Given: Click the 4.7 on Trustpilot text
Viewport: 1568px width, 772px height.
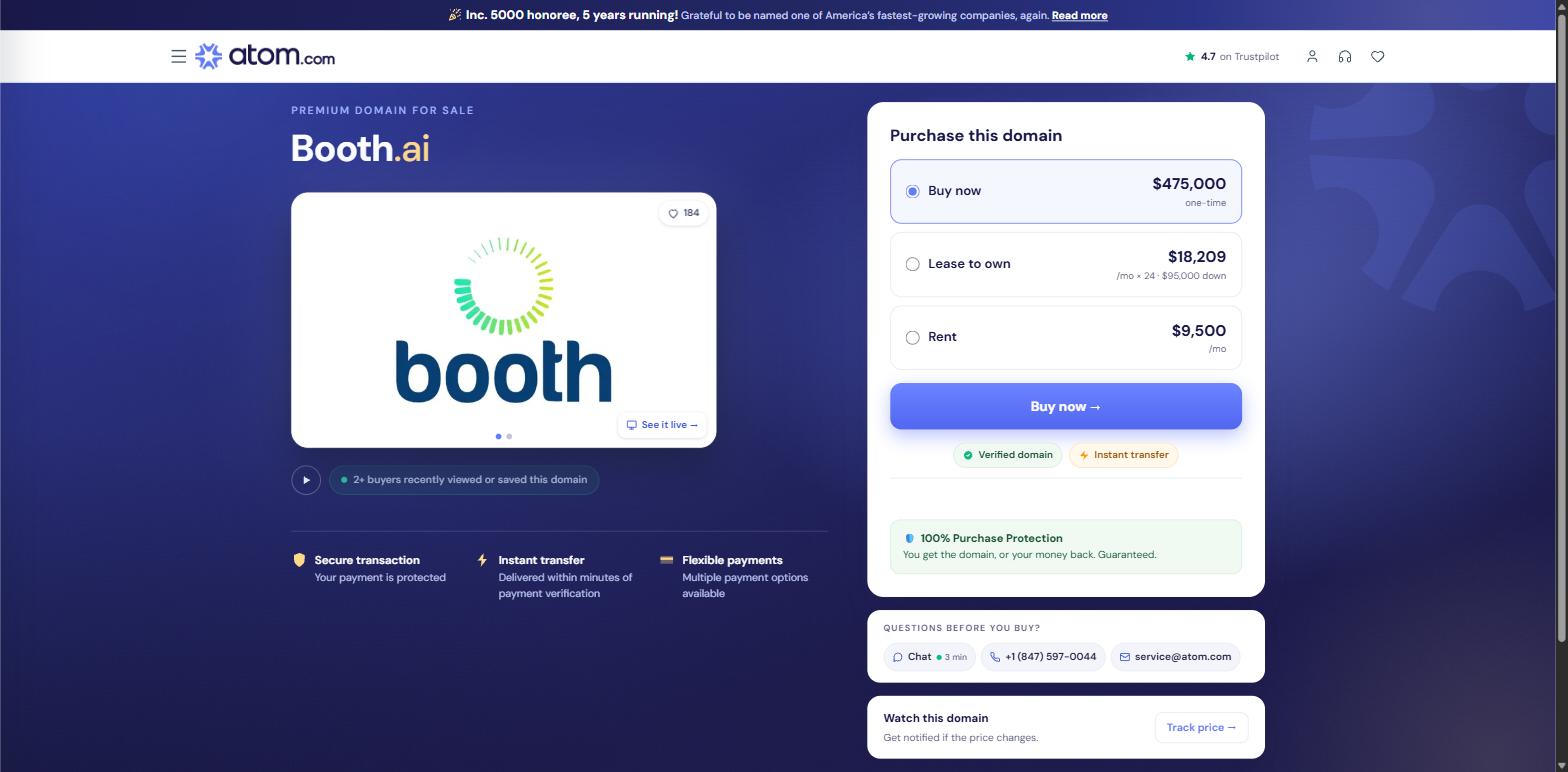Looking at the screenshot, I should tap(1240, 57).
